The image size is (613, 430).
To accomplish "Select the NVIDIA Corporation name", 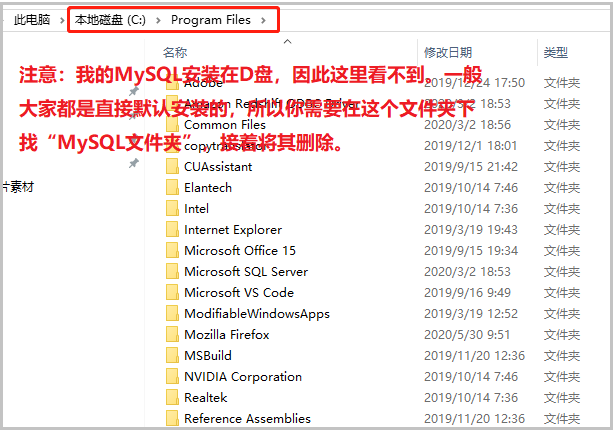I will click(x=243, y=377).
